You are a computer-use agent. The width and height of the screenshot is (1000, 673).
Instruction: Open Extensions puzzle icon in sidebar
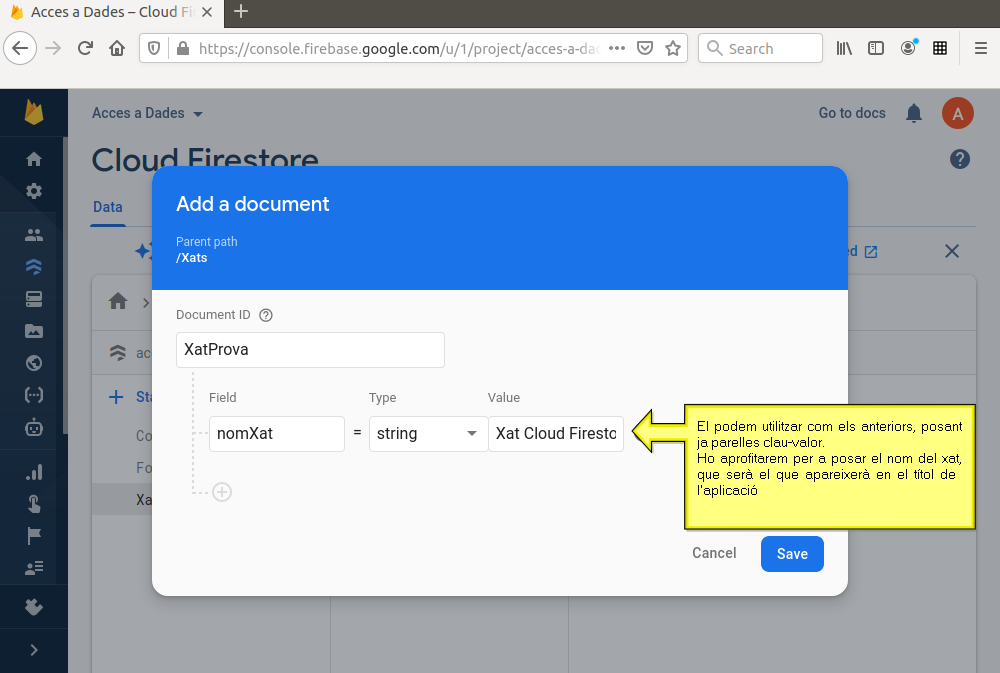tap(34, 607)
